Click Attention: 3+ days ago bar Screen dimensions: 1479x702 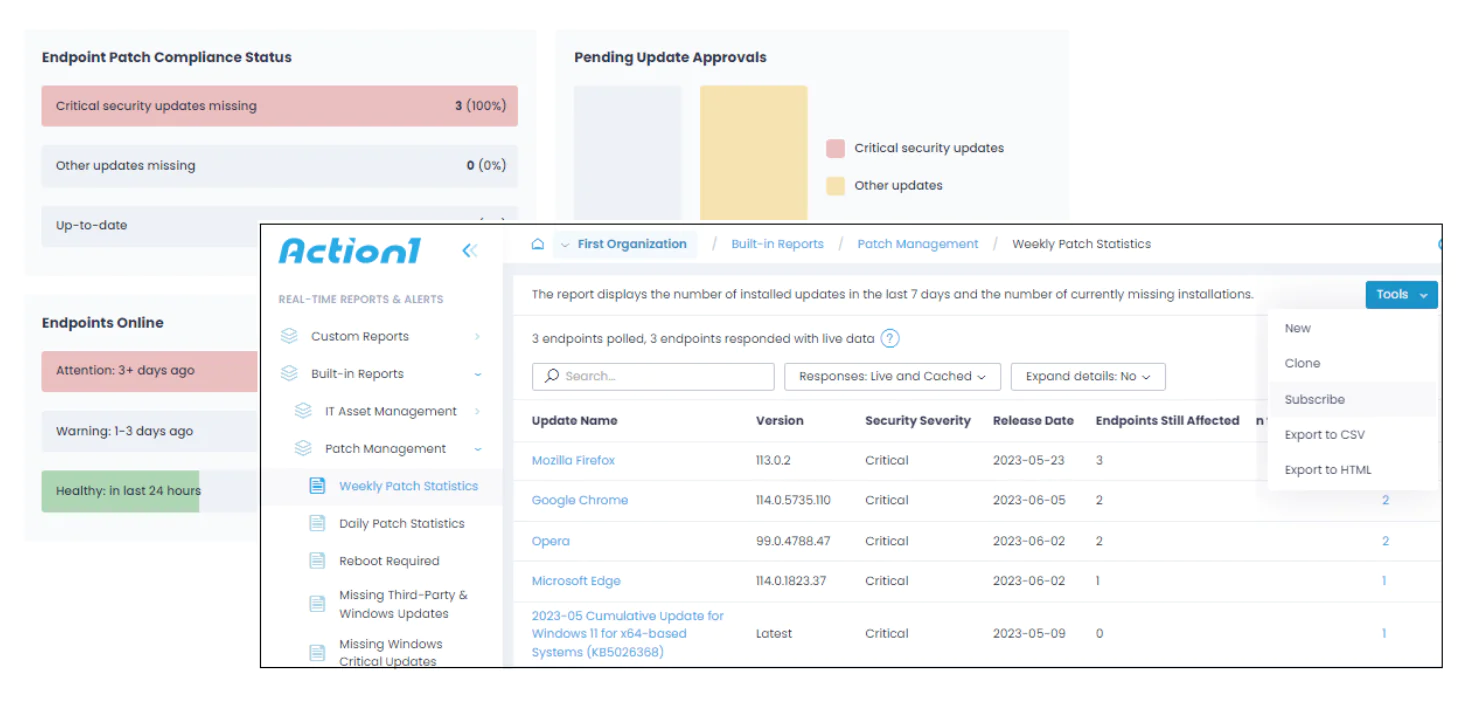(x=150, y=371)
